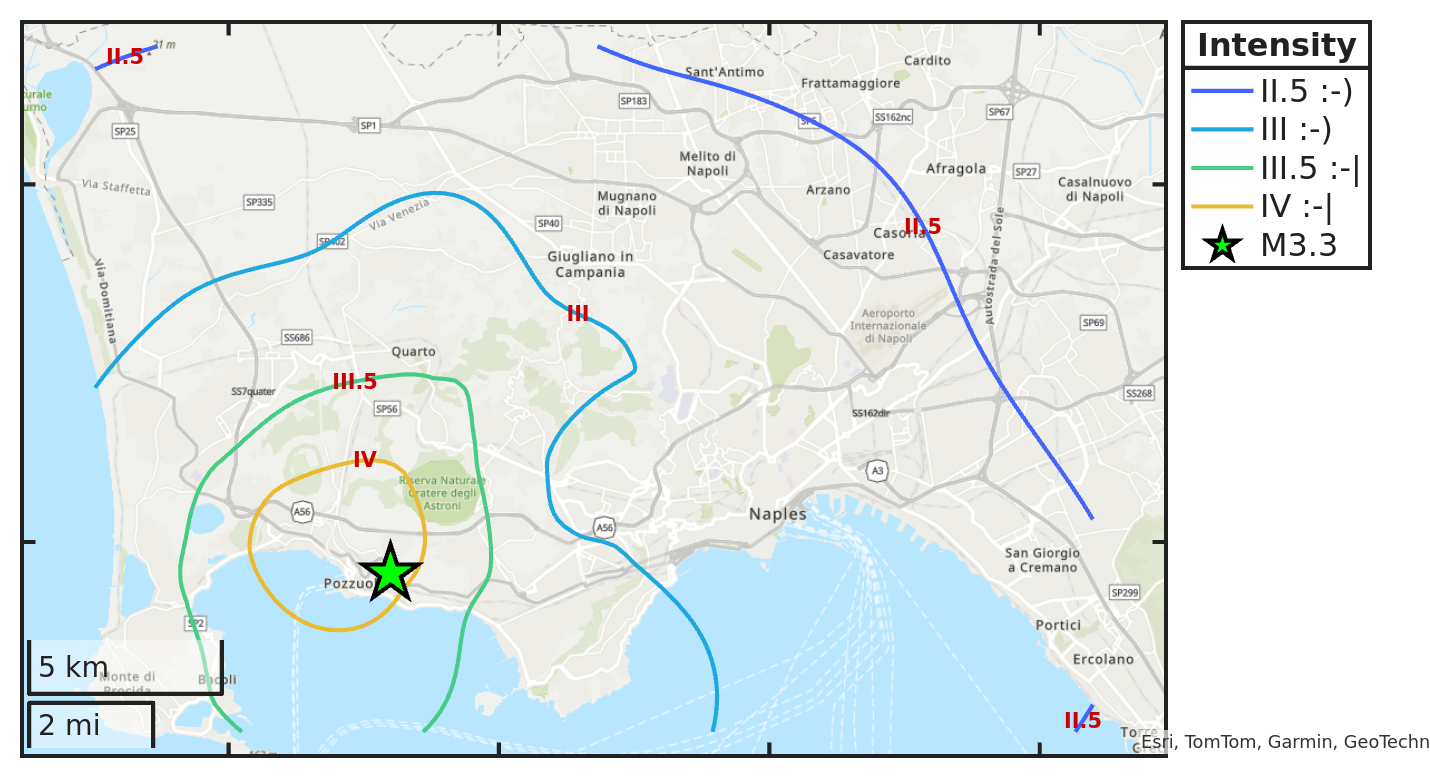Click the M3.3 star icon in the legend
This screenshot has width=1430, height=778.
1222,245
